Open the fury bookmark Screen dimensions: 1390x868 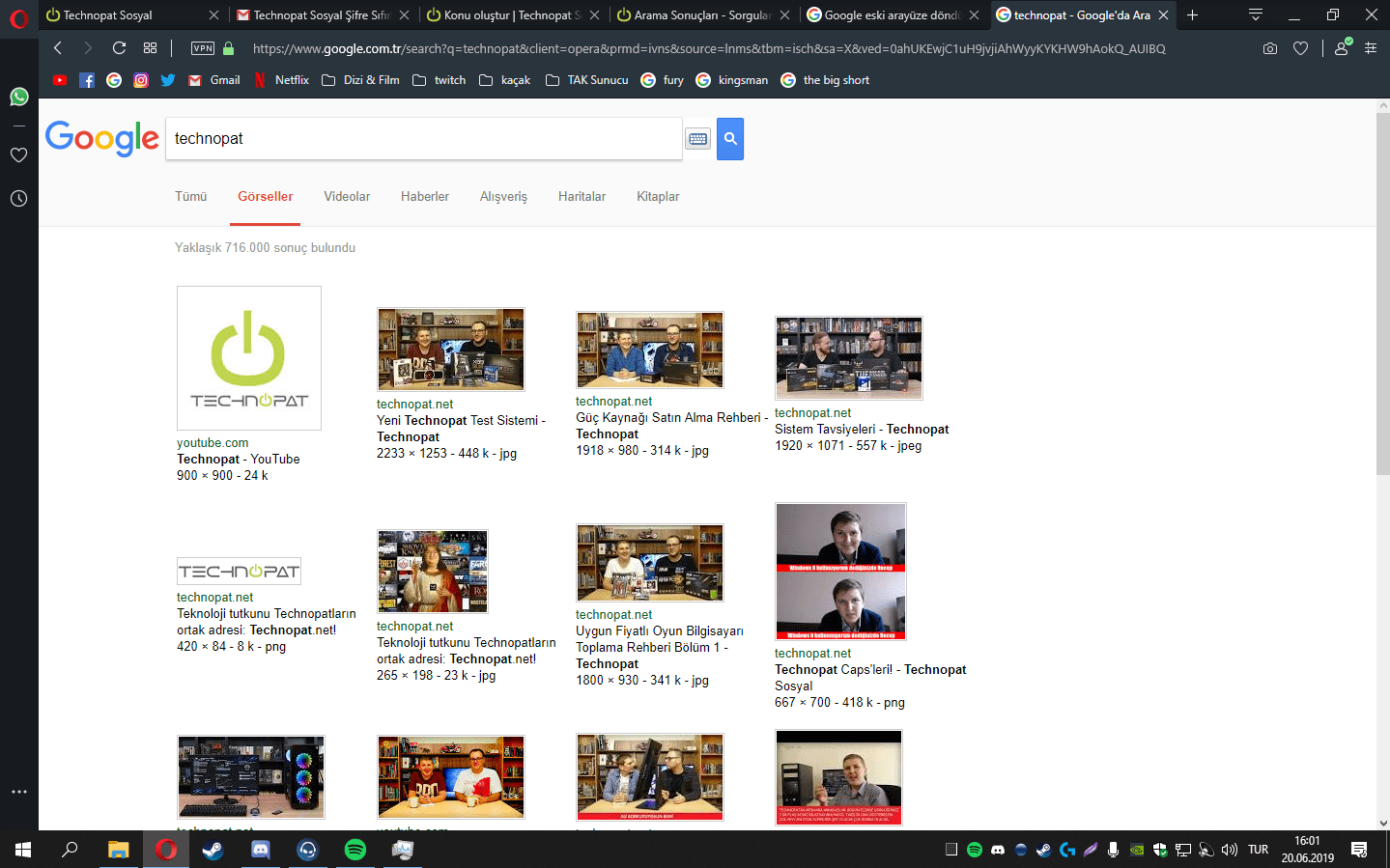point(663,80)
